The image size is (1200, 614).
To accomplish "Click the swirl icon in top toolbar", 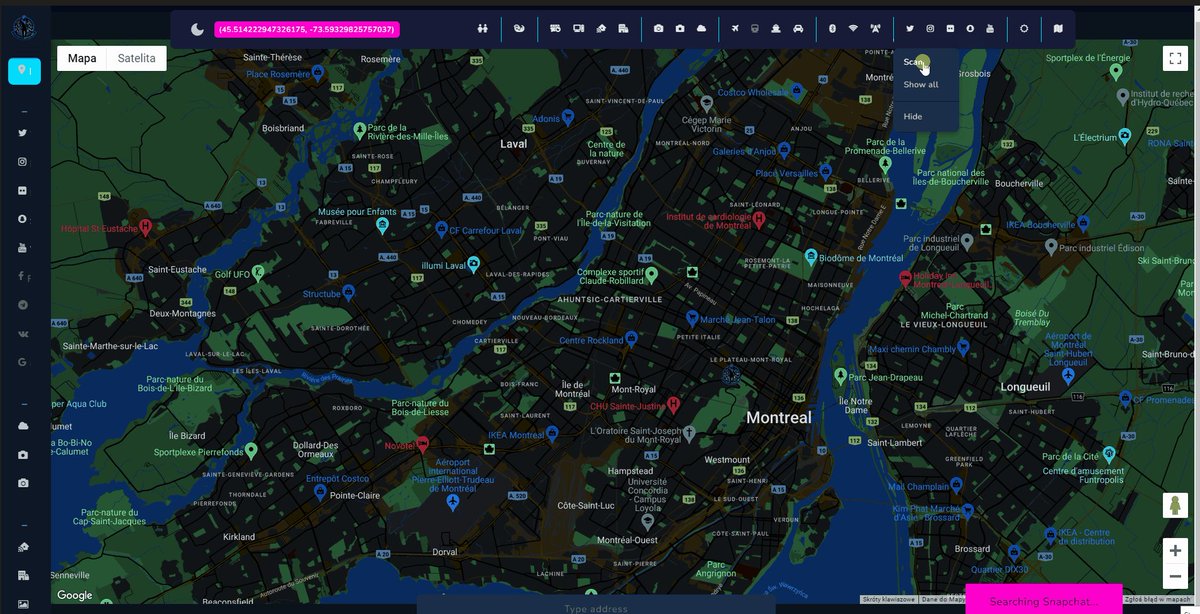I will pos(519,29).
